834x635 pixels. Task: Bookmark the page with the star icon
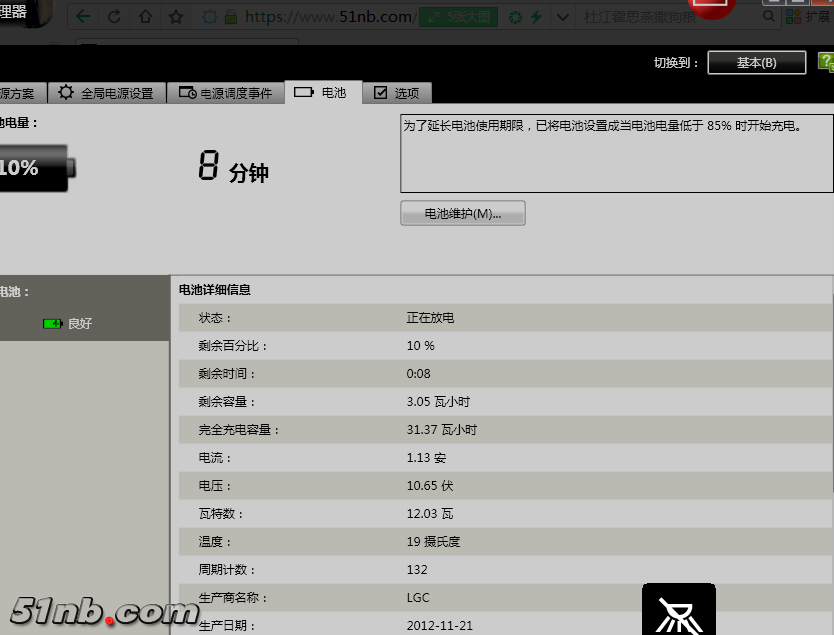(x=176, y=17)
